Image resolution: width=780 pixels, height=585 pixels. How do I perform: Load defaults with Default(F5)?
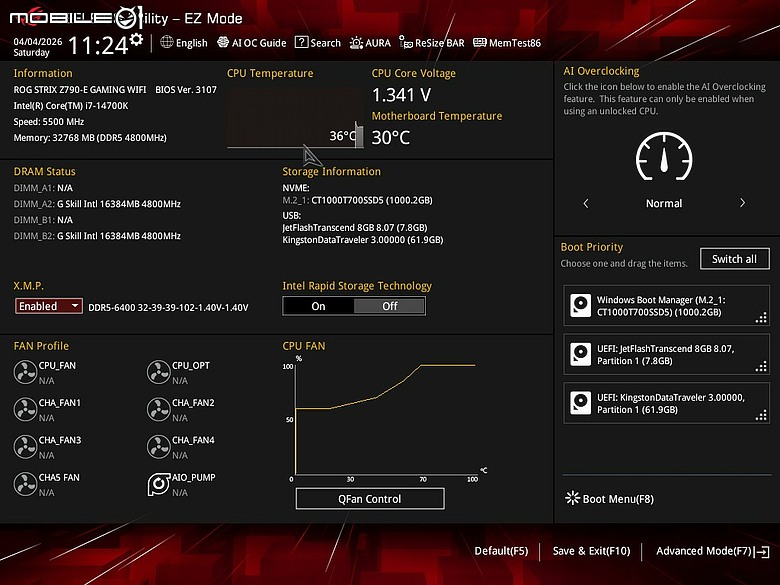click(501, 551)
